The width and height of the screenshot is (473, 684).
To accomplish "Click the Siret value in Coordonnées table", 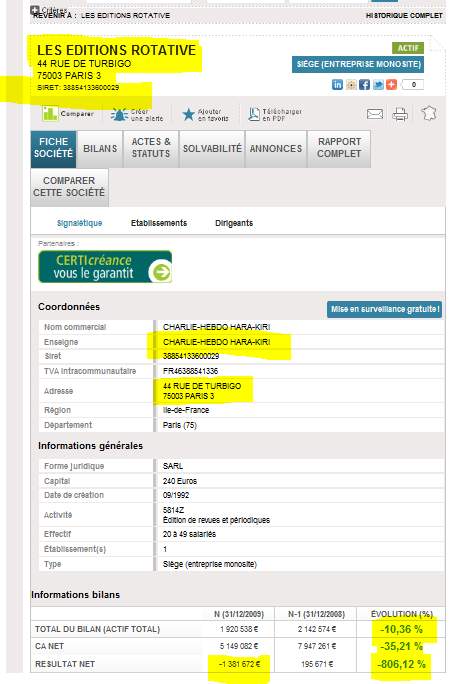I will [191, 356].
